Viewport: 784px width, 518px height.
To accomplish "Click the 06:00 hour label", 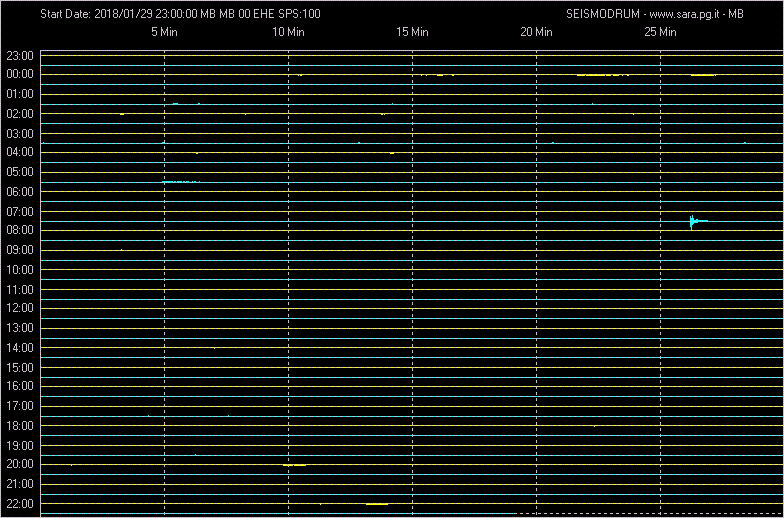I will (x=20, y=192).
